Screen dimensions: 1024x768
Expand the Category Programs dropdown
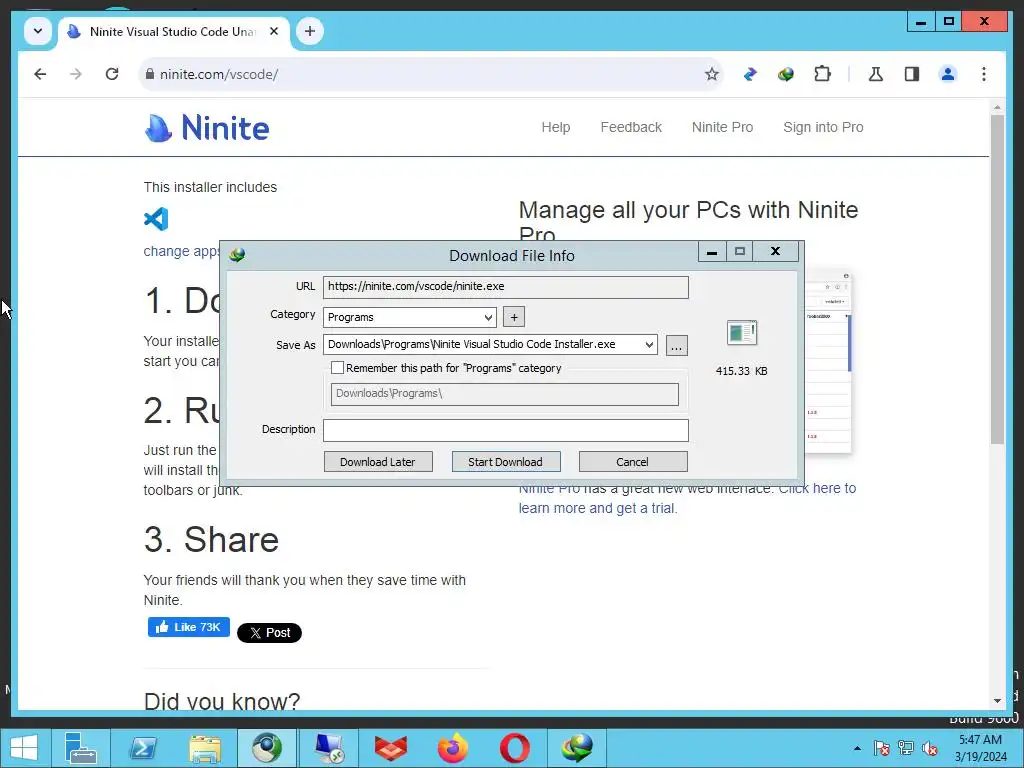(x=487, y=317)
